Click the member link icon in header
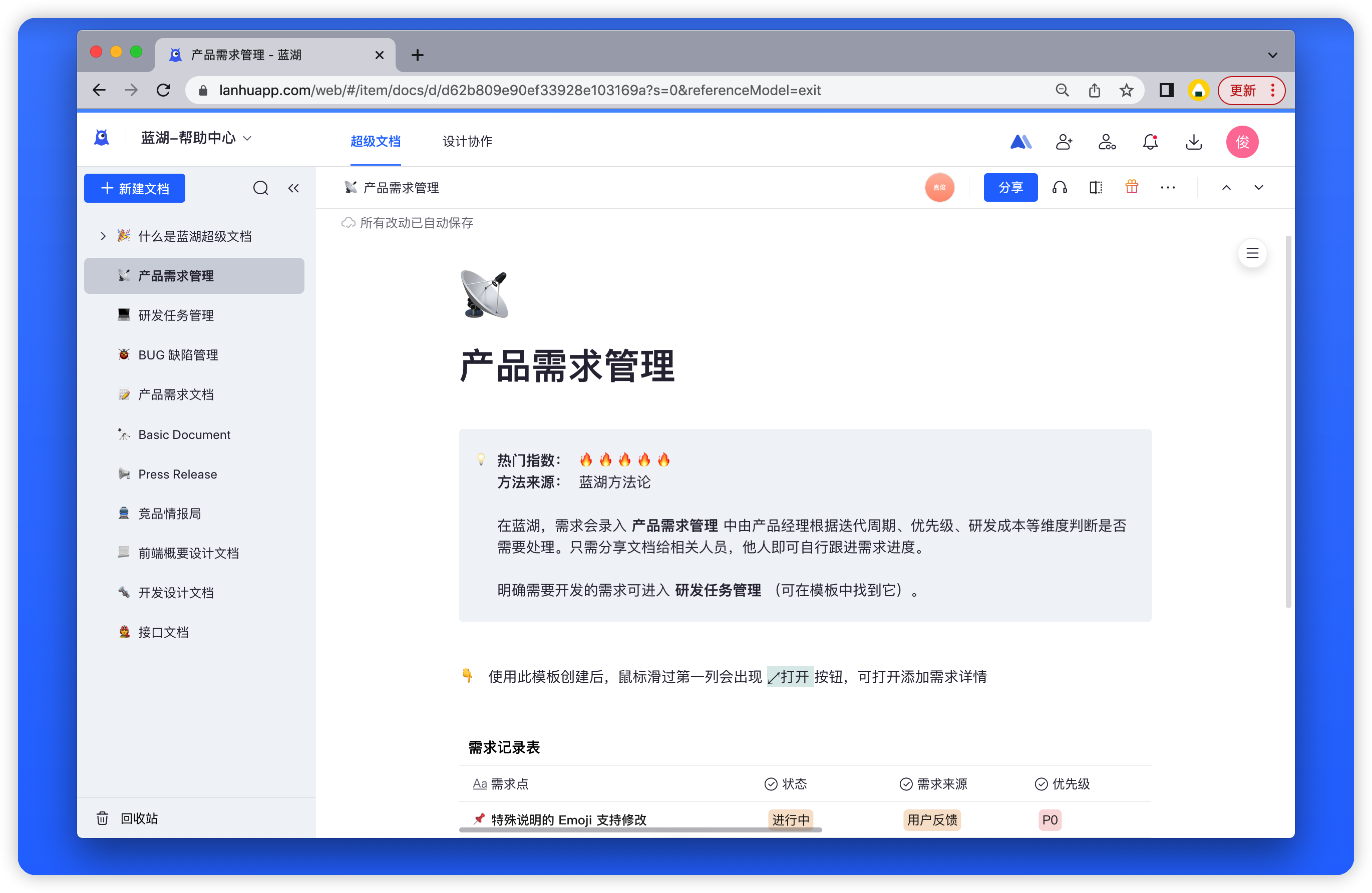The width and height of the screenshot is (1372, 893). tap(1107, 142)
